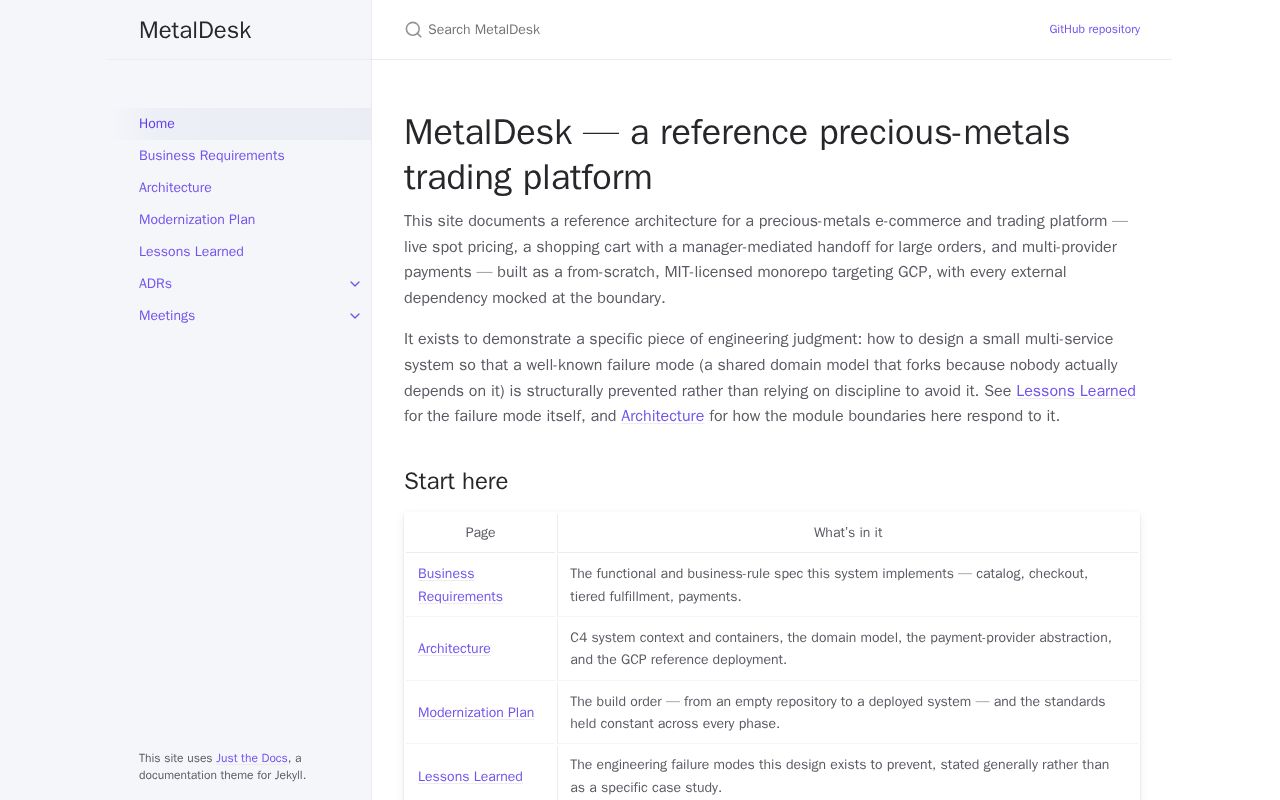This screenshot has width=1280, height=800.
Task: Open Lessons Learned in the sidebar
Action: pyautogui.click(x=239, y=252)
